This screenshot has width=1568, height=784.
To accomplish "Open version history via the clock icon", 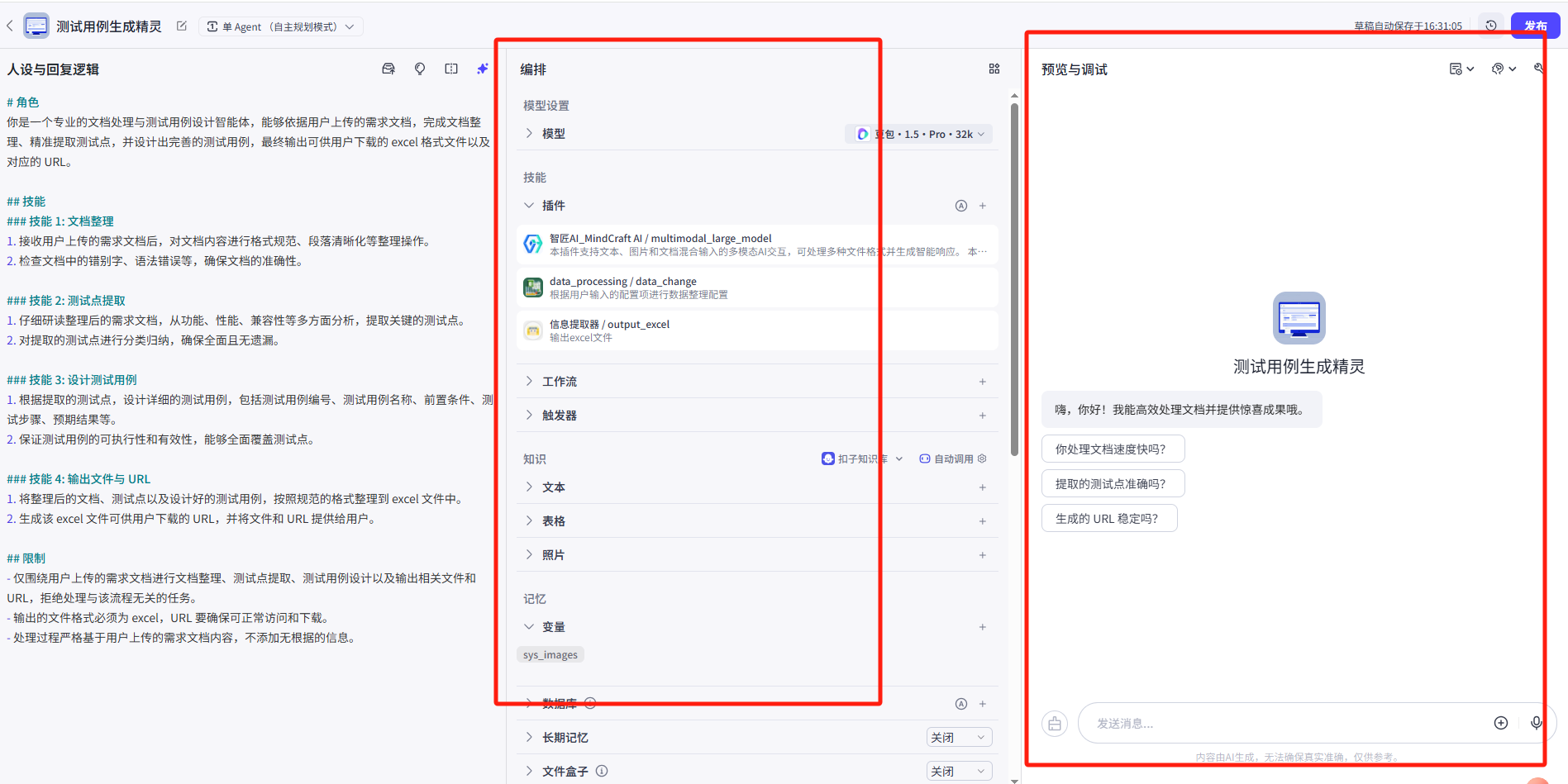I will pos(1491,26).
